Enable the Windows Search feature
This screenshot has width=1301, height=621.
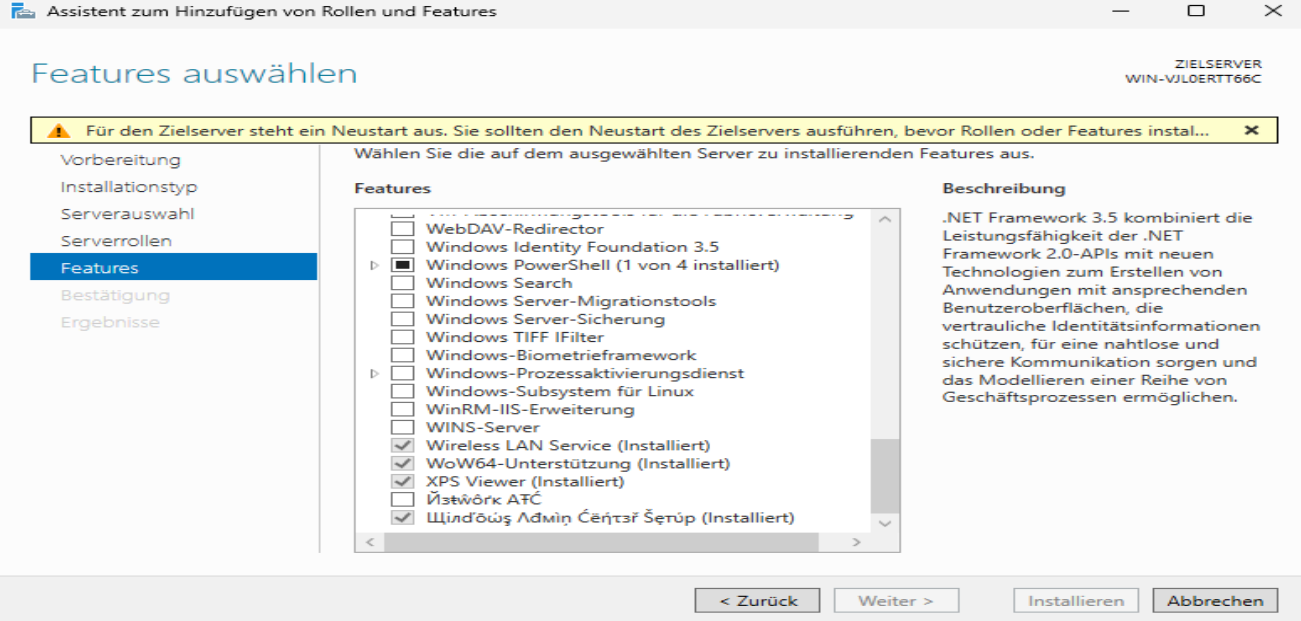pyautogui.click(x=401, y=283)
